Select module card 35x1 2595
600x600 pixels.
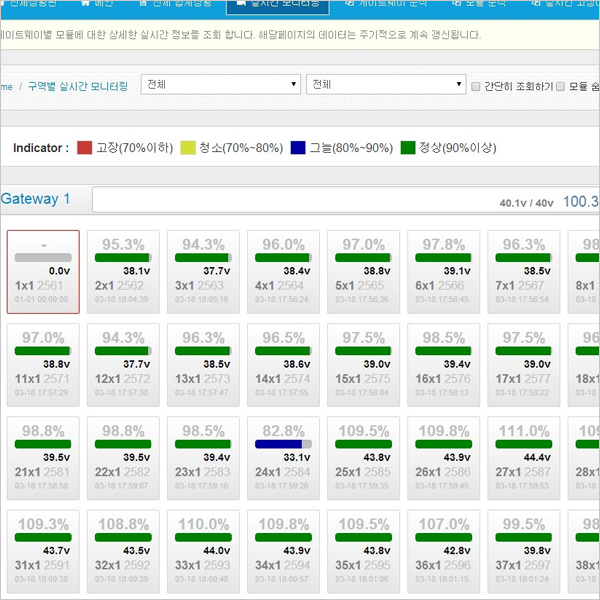(364, 551)
